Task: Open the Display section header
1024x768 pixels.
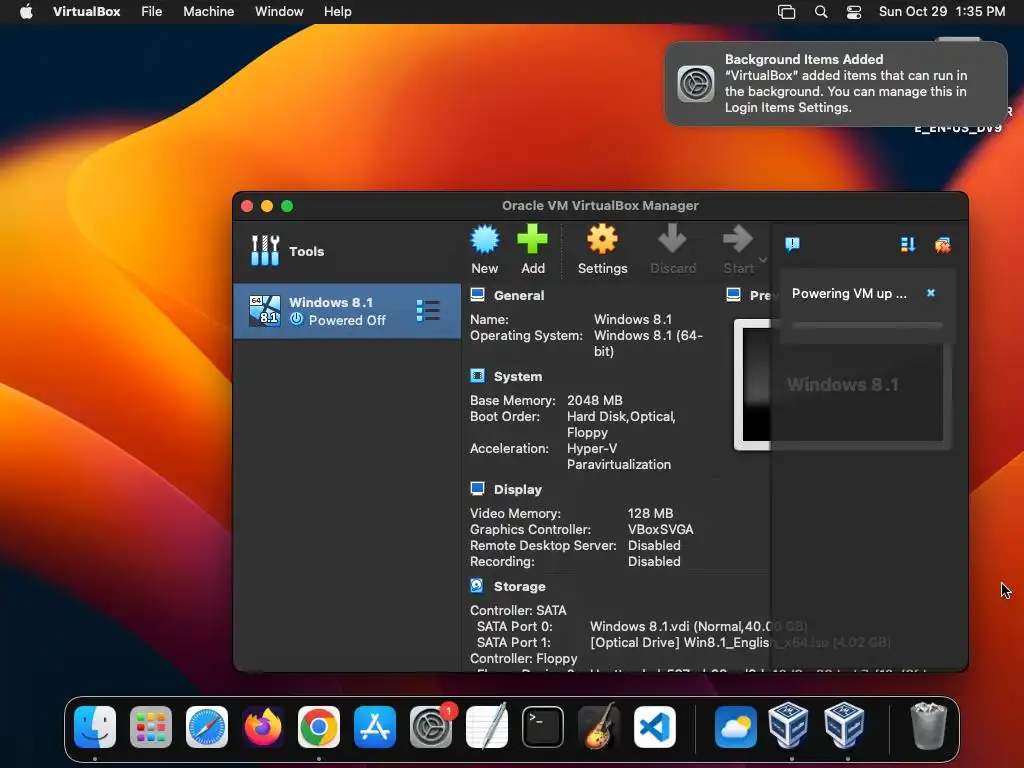Action: (x=518, y=490)
